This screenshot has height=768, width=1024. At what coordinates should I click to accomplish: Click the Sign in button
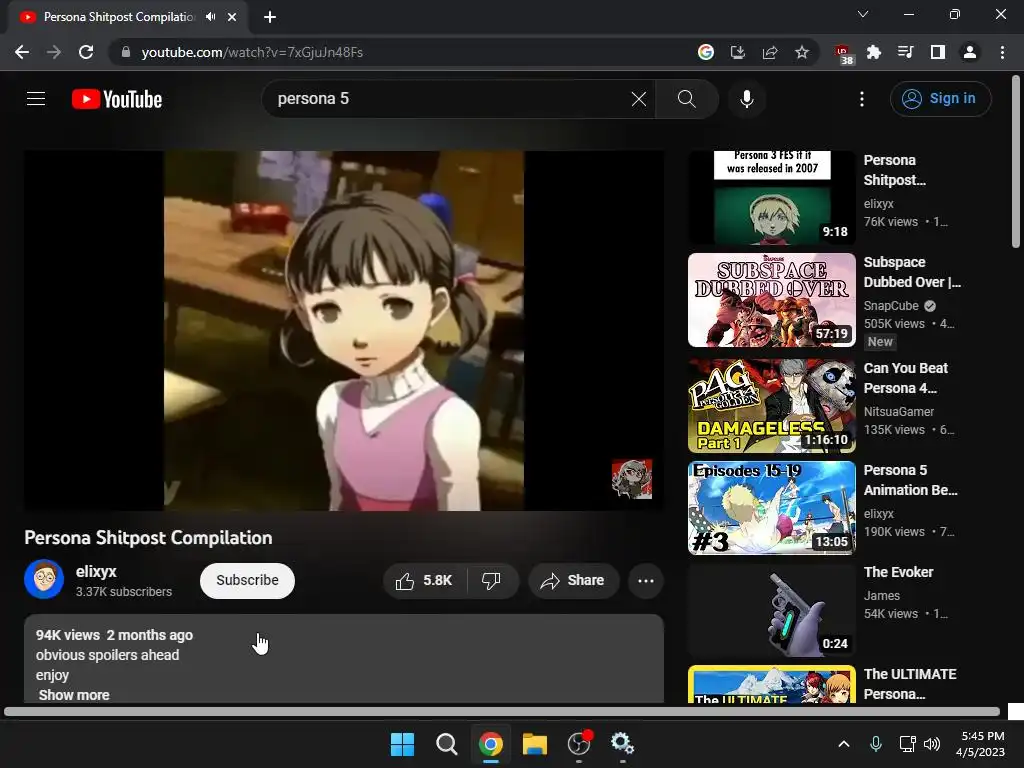tap(940, 99)
